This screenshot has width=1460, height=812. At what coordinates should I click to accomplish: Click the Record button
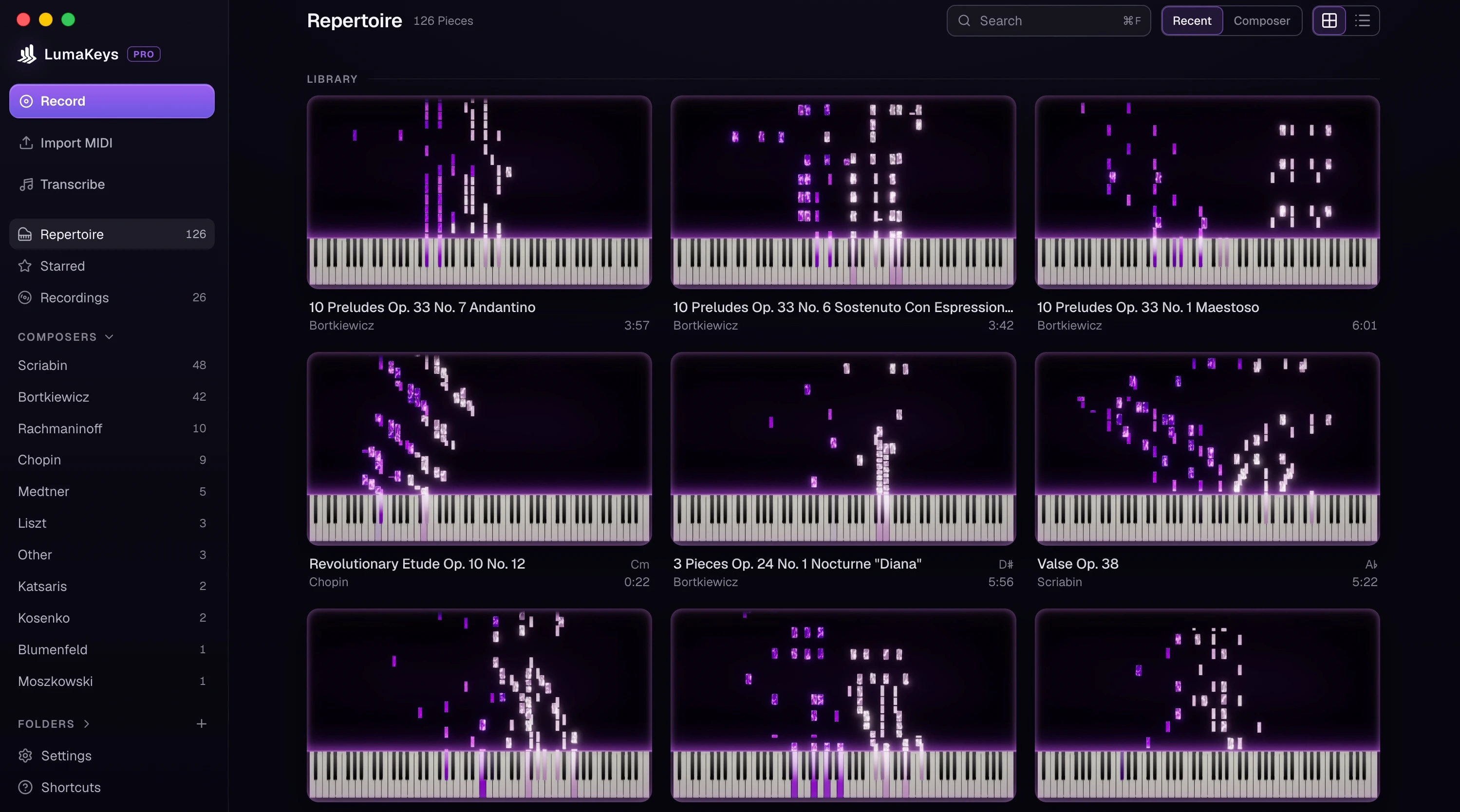point(112,101)
